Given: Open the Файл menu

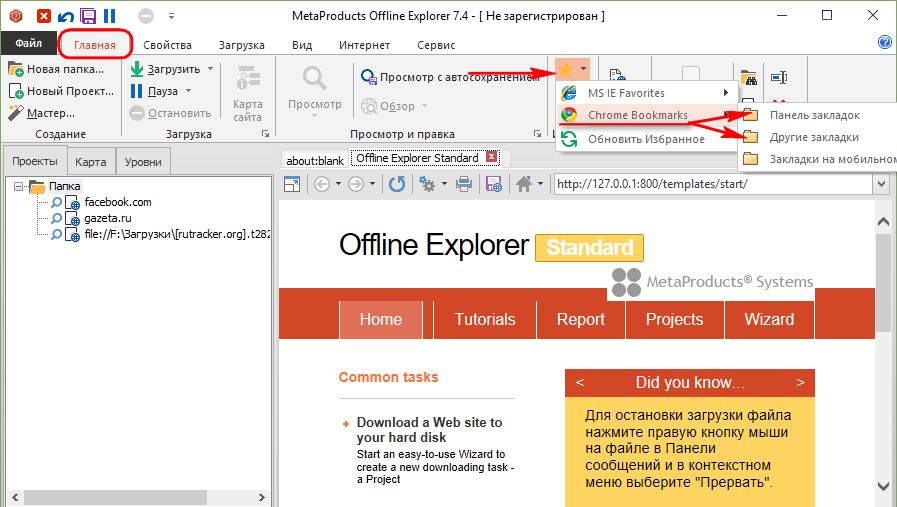Looking at the screenshot, I should pyautogui.click(x=29, y=43).
